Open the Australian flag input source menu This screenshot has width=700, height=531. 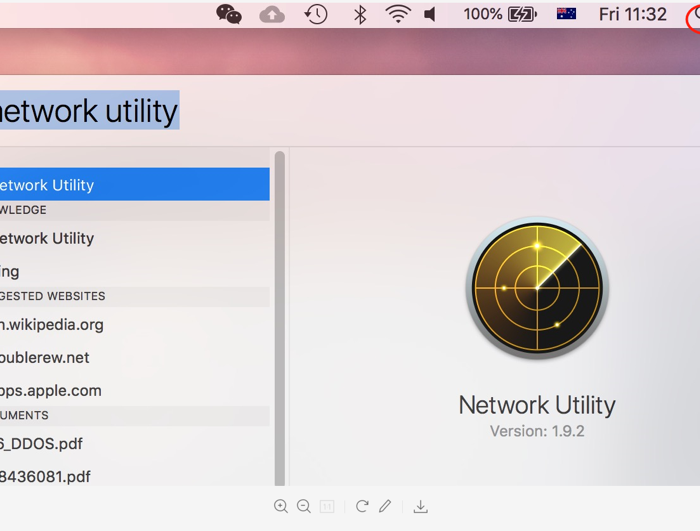566,14
